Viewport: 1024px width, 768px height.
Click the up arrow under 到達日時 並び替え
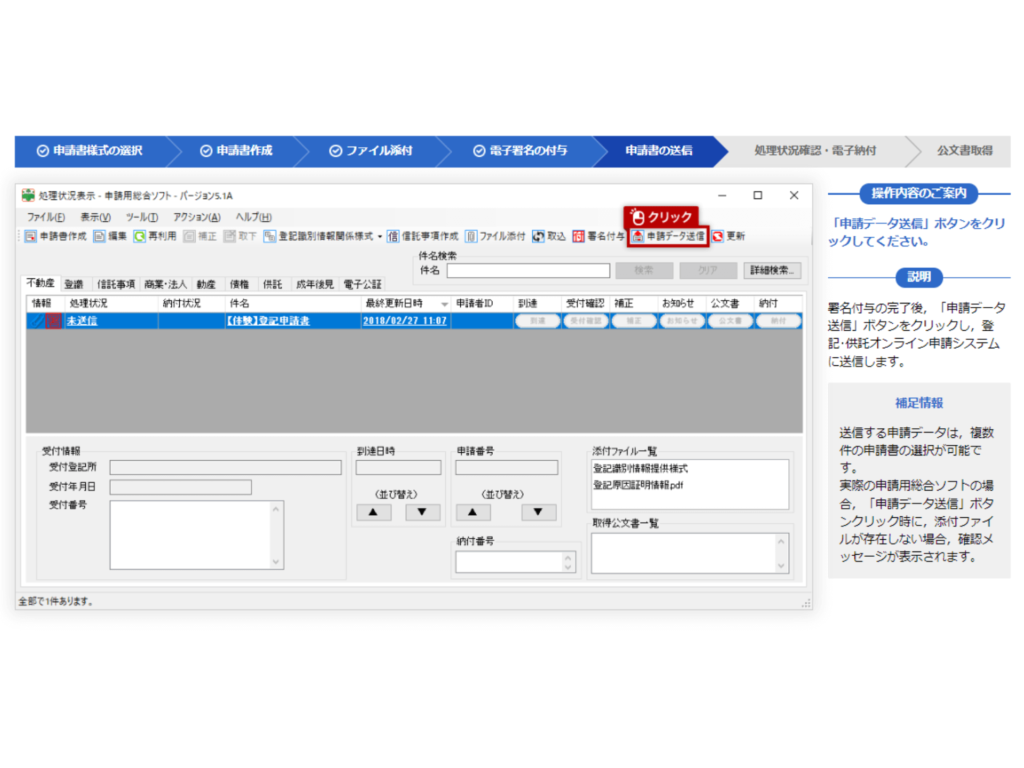[374, 512]
